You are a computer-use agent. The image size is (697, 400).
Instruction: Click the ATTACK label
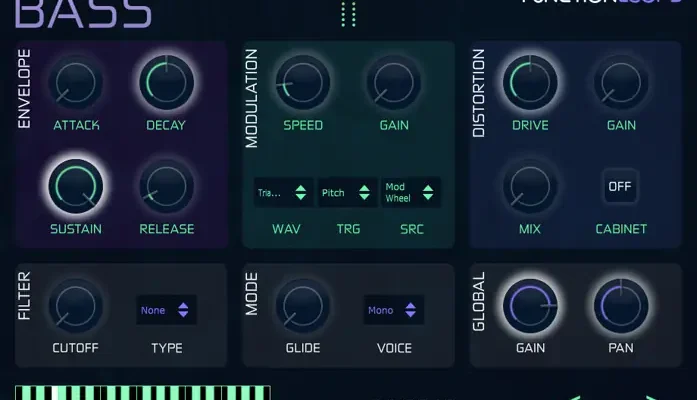coord(76,125)
